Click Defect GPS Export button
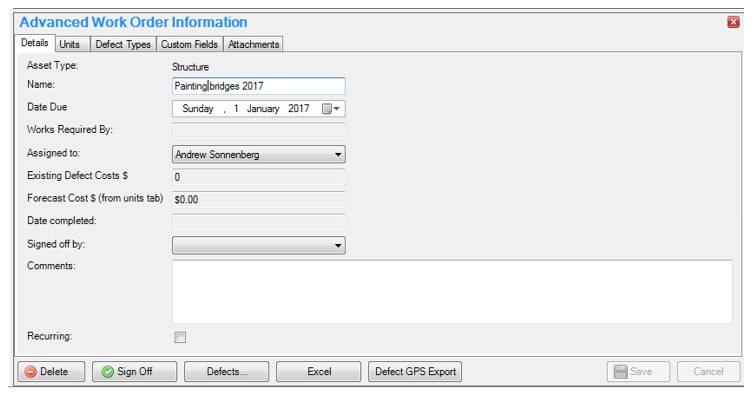The width and height of the screenshot is (755, 403). coord(415,371)
